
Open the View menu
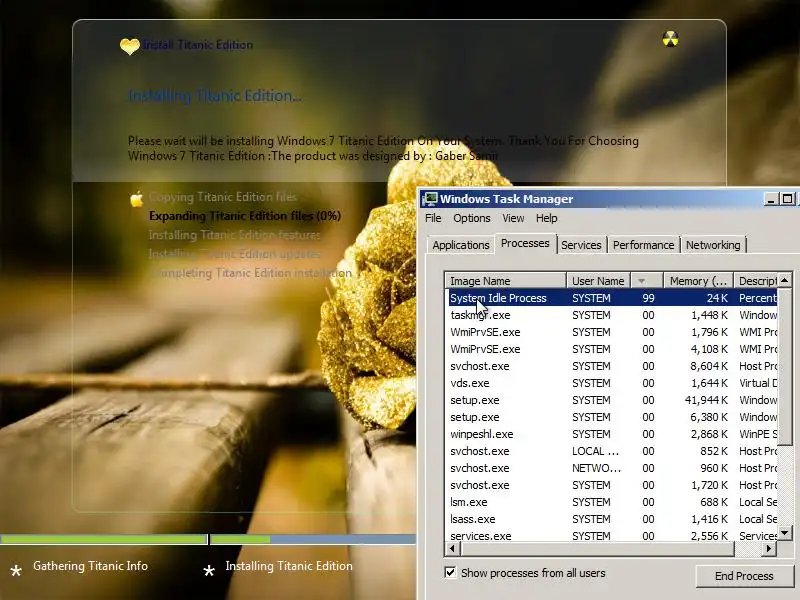coord(513,218)
